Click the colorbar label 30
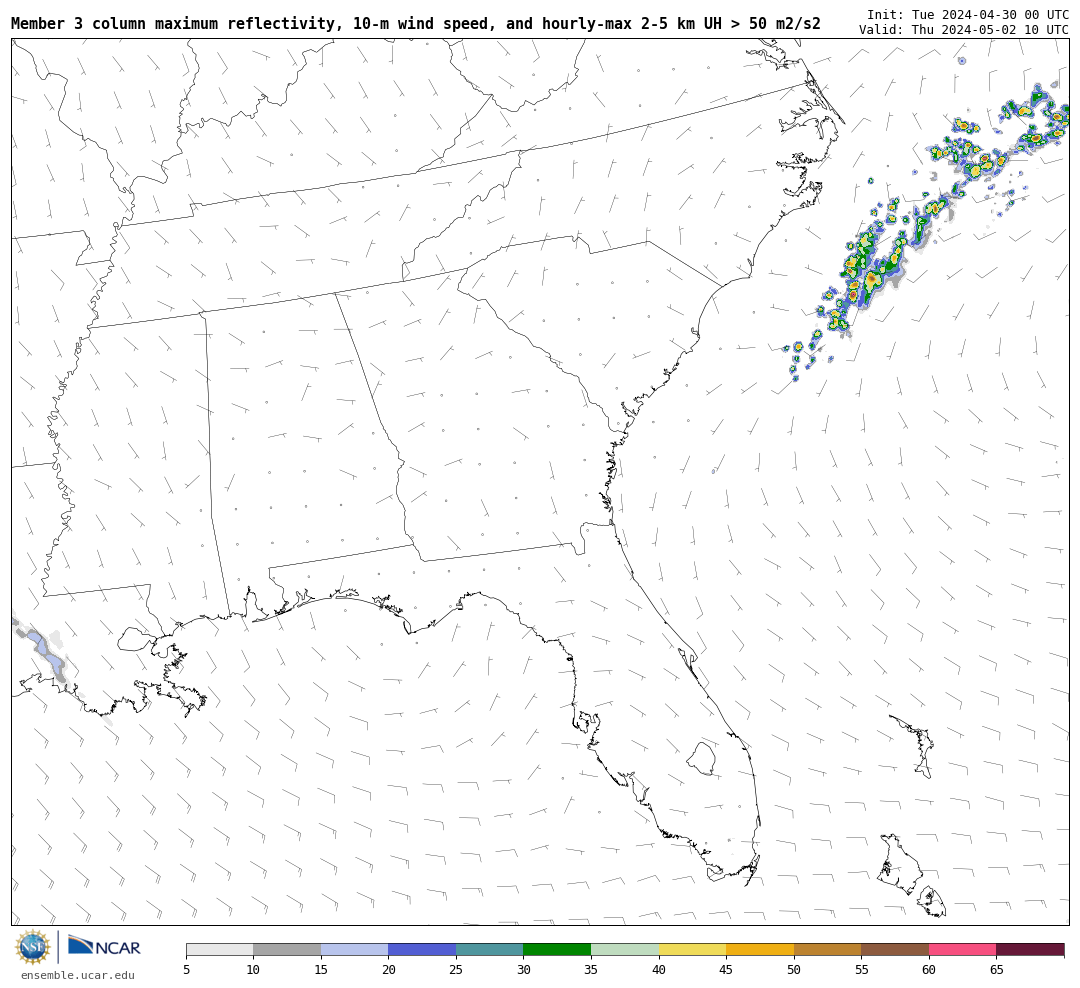This screenshot has width=1080, height=988. click(523, 970)
